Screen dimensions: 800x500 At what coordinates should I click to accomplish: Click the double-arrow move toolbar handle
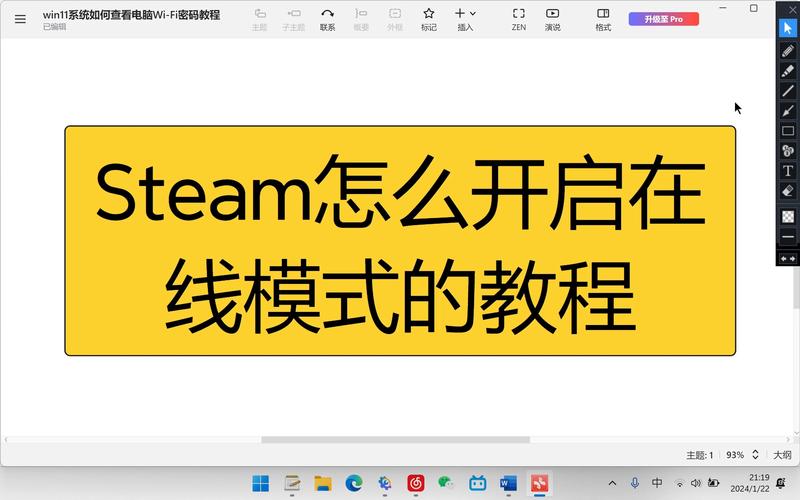[788, 259]
